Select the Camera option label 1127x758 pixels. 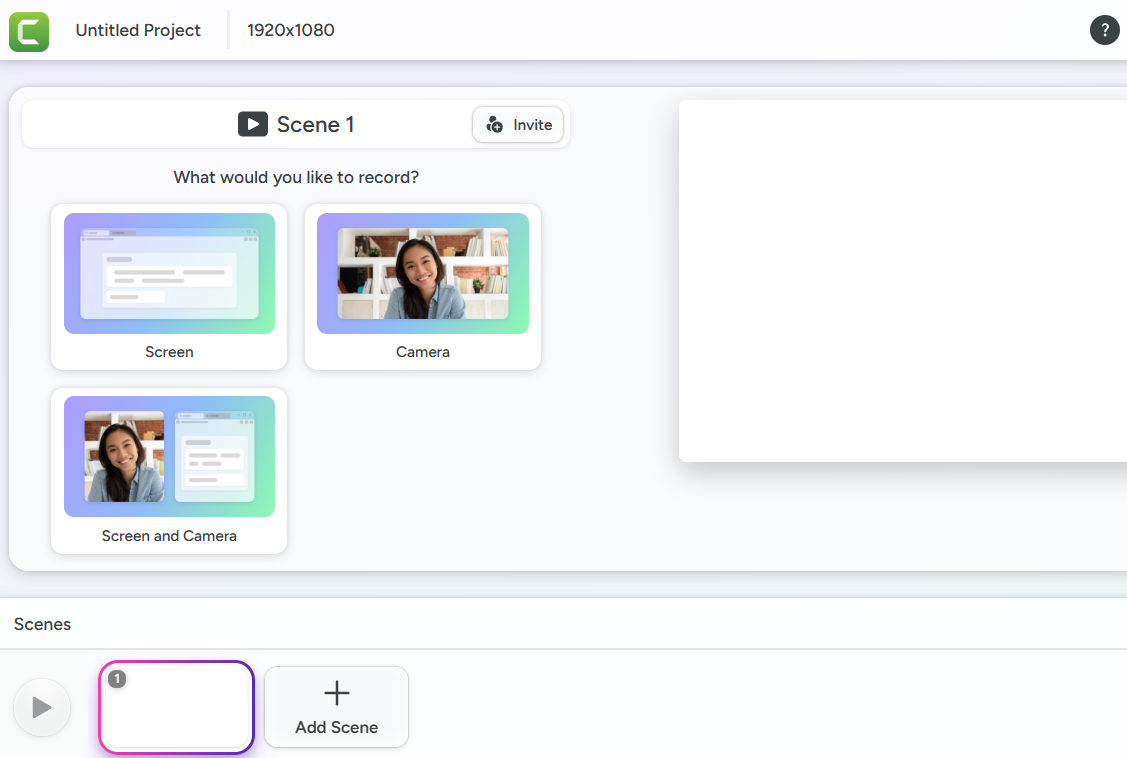pyautogui.click(x=422, y=352)
